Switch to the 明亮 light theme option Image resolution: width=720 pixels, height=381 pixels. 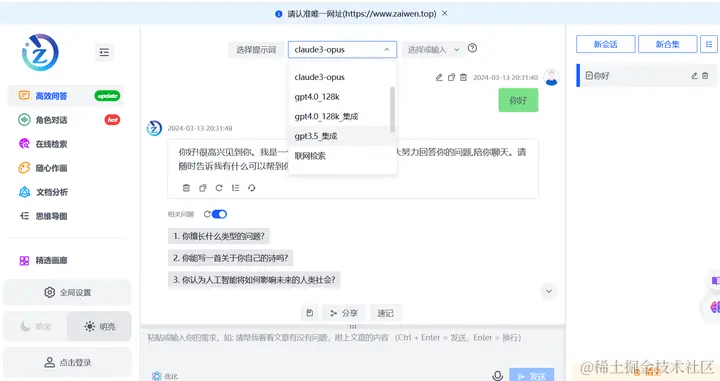[x=99, y=326]
